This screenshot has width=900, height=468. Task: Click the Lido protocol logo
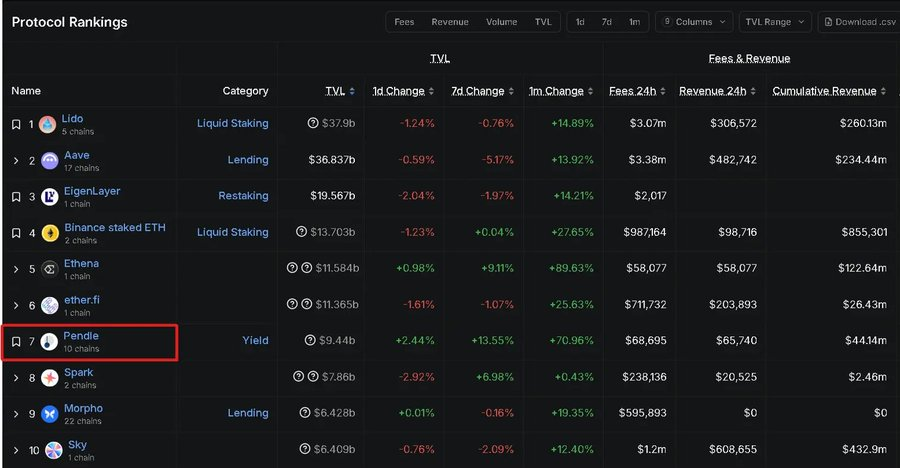click(47, 124)
